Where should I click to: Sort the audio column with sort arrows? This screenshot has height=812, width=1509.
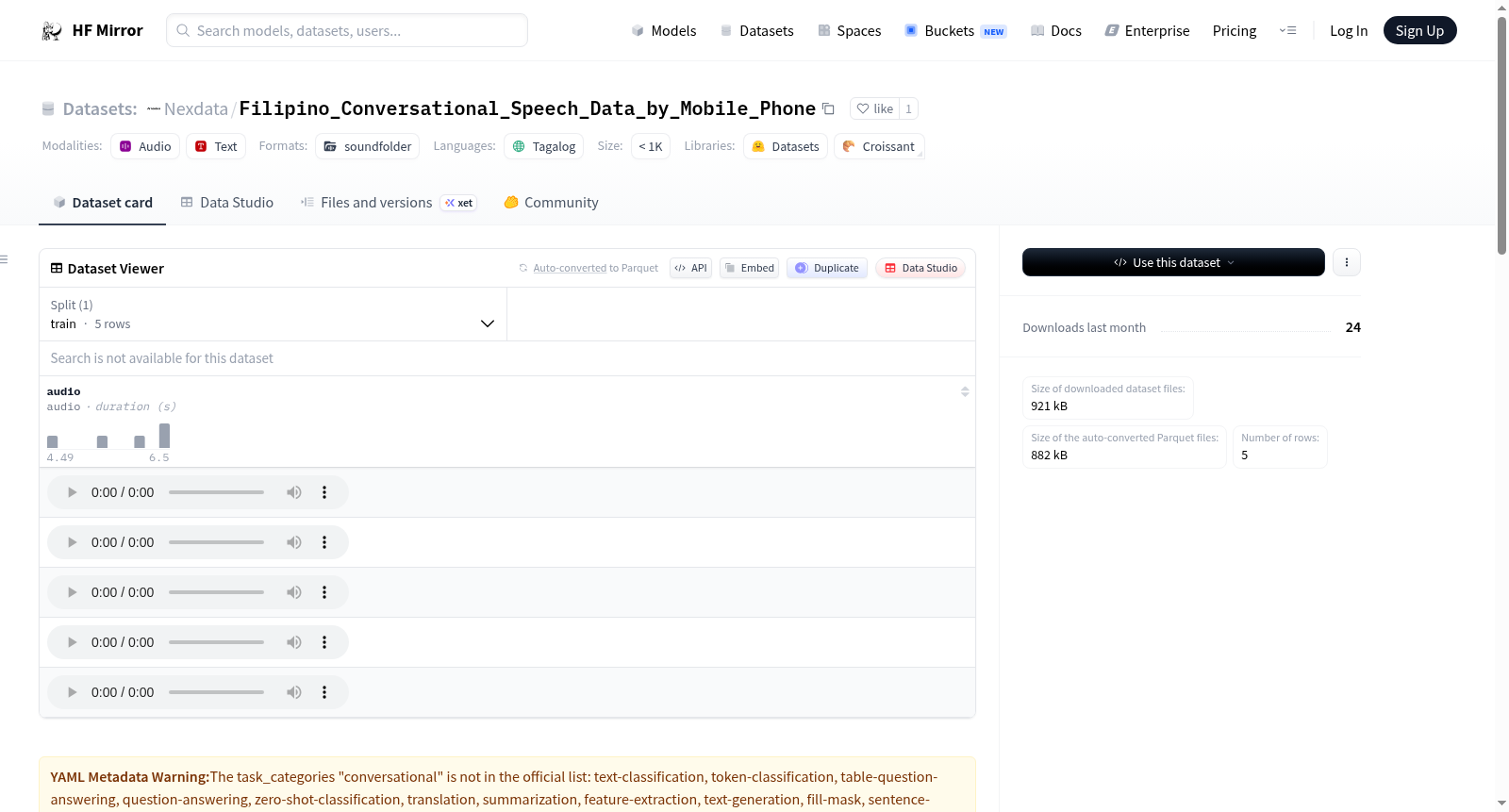coord(965,391)
